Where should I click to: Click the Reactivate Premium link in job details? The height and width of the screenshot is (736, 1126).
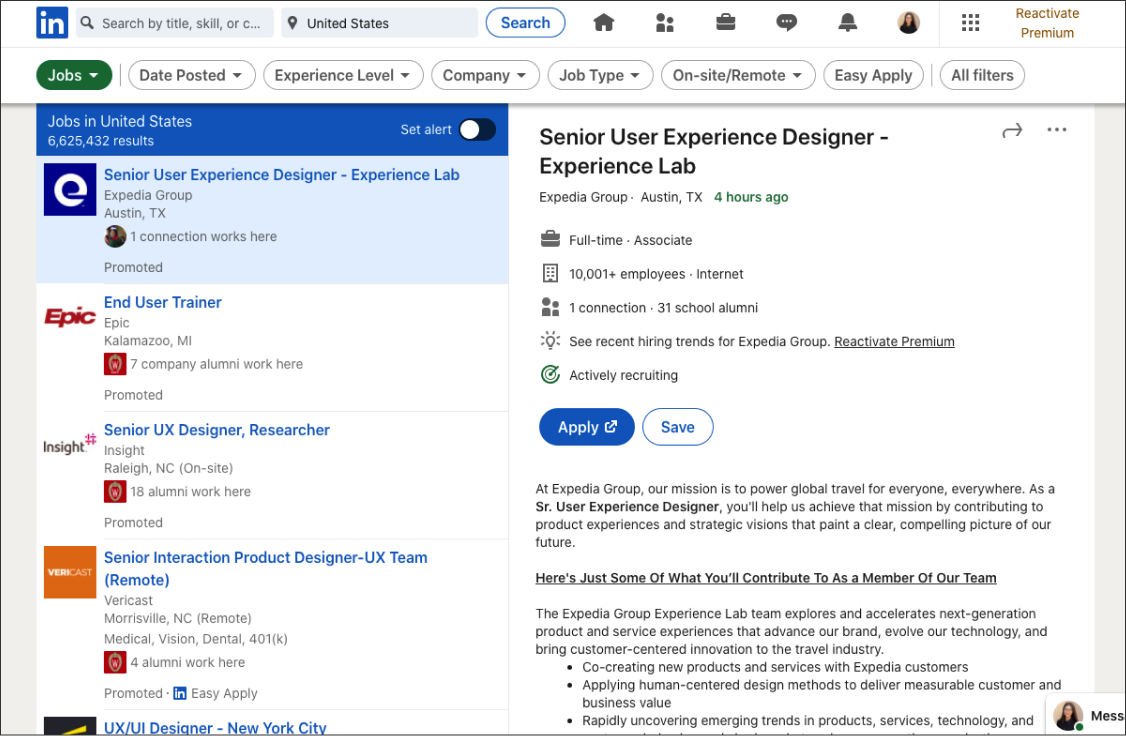tap(894, 342)
